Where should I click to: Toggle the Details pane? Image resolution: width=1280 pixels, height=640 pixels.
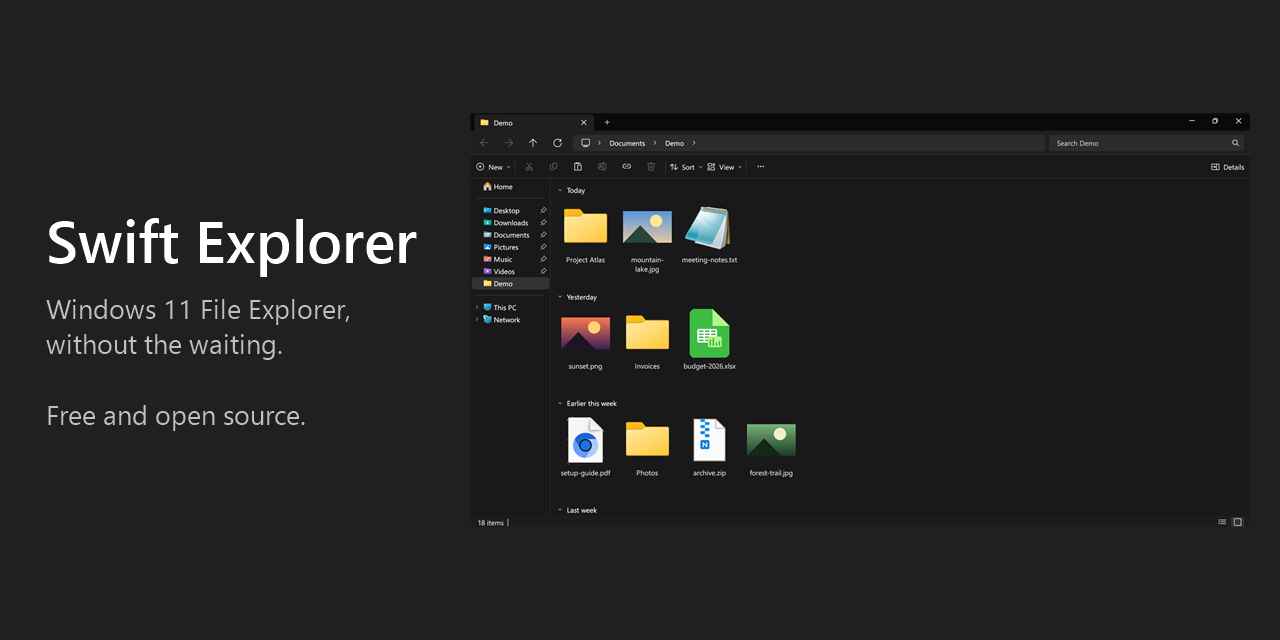pyautogui.click(x=1228, y=167)
